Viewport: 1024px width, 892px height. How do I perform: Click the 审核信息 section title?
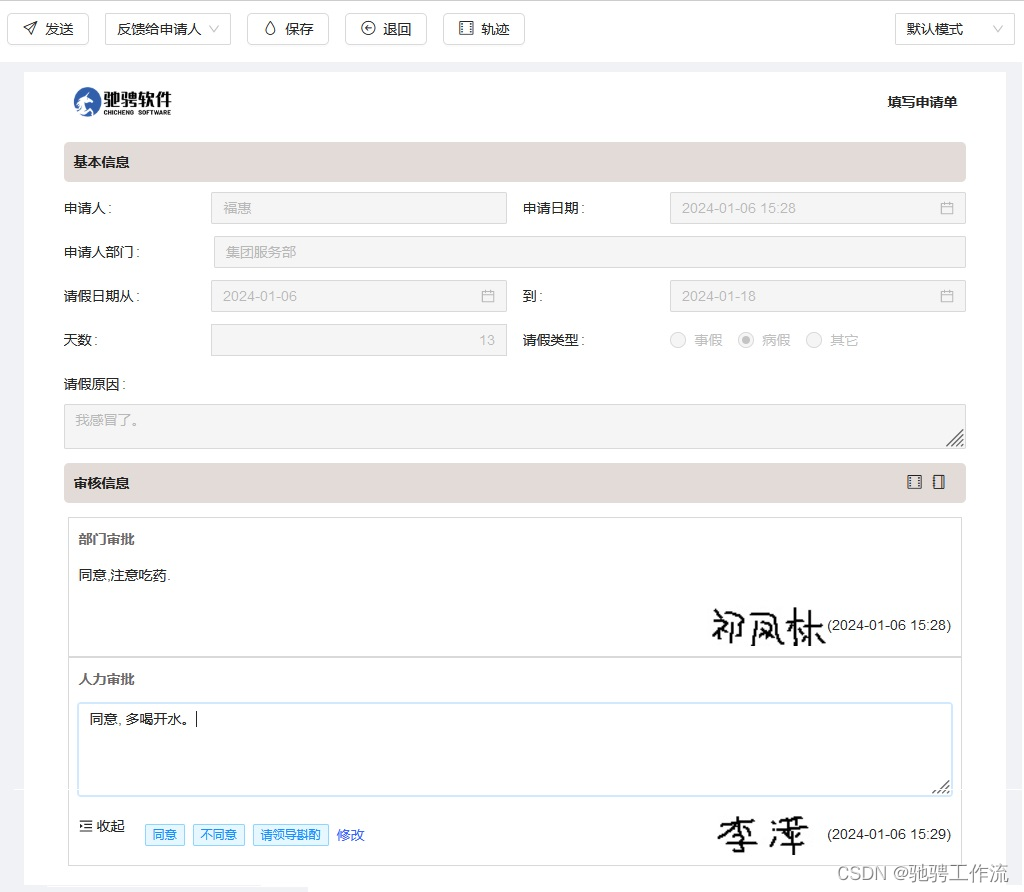(101, 483)
